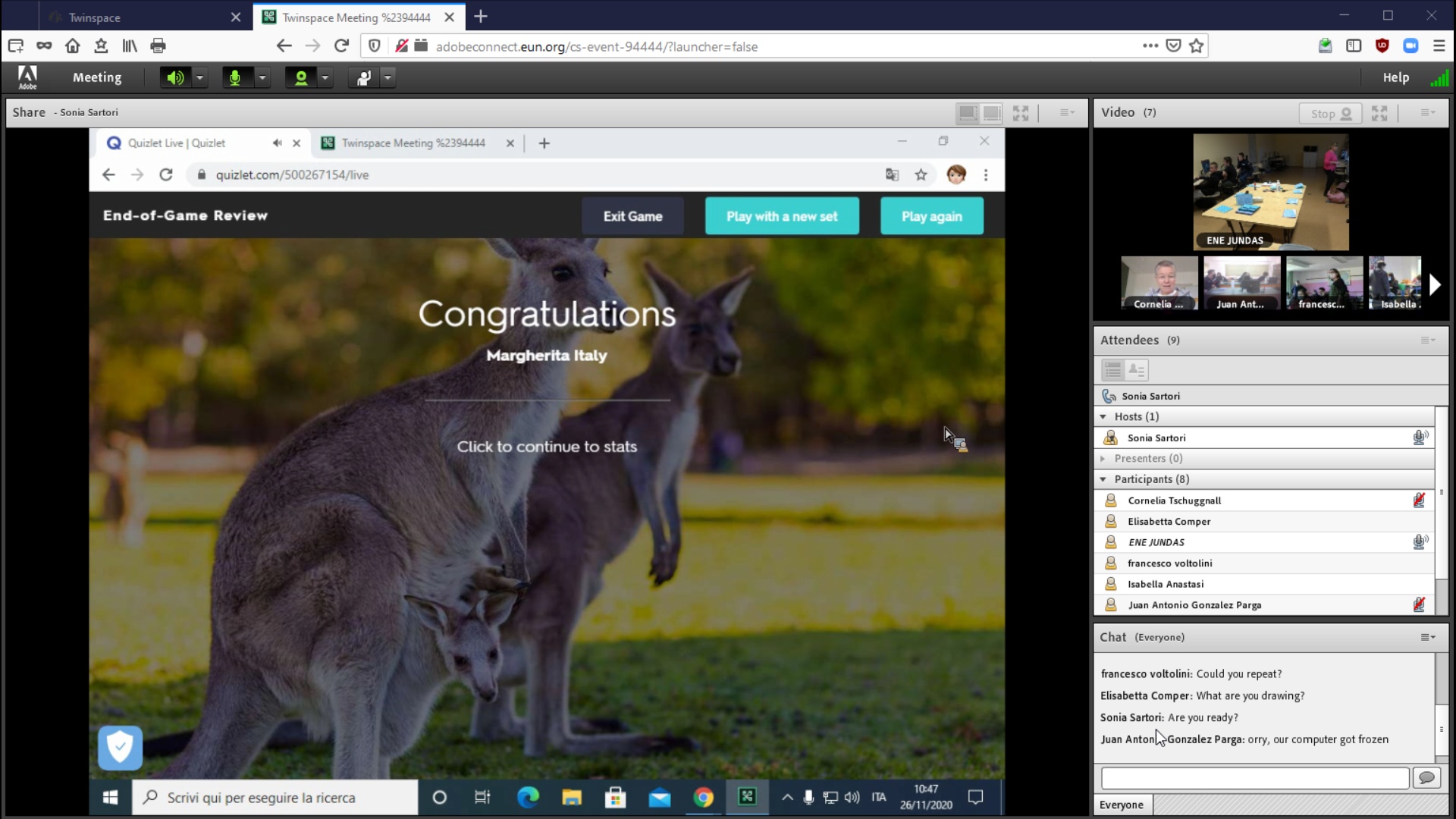This screenshot has height=819, width=1456.
Task: Click Stop in the Video pod
Action: [x=1330, y=113]
